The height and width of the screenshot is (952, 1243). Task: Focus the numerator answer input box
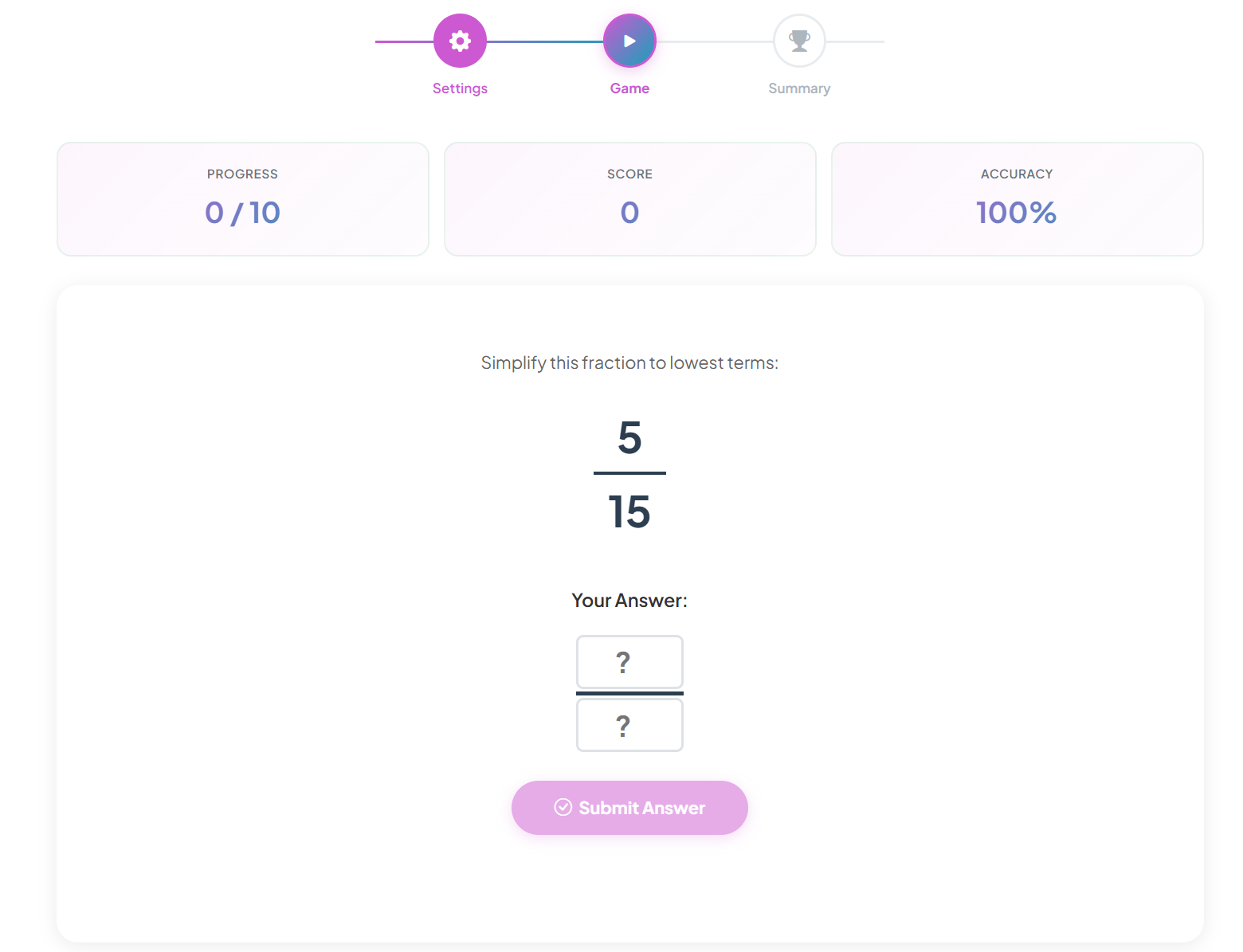629,662
